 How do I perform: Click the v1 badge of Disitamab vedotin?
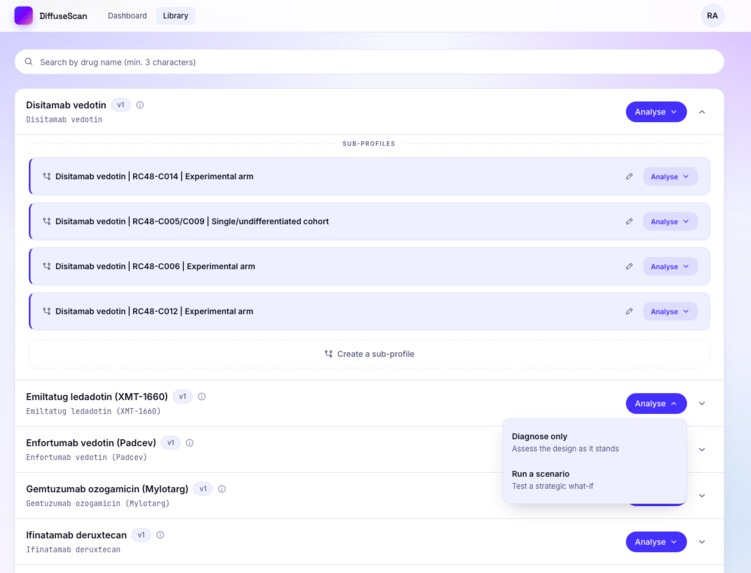121,105
